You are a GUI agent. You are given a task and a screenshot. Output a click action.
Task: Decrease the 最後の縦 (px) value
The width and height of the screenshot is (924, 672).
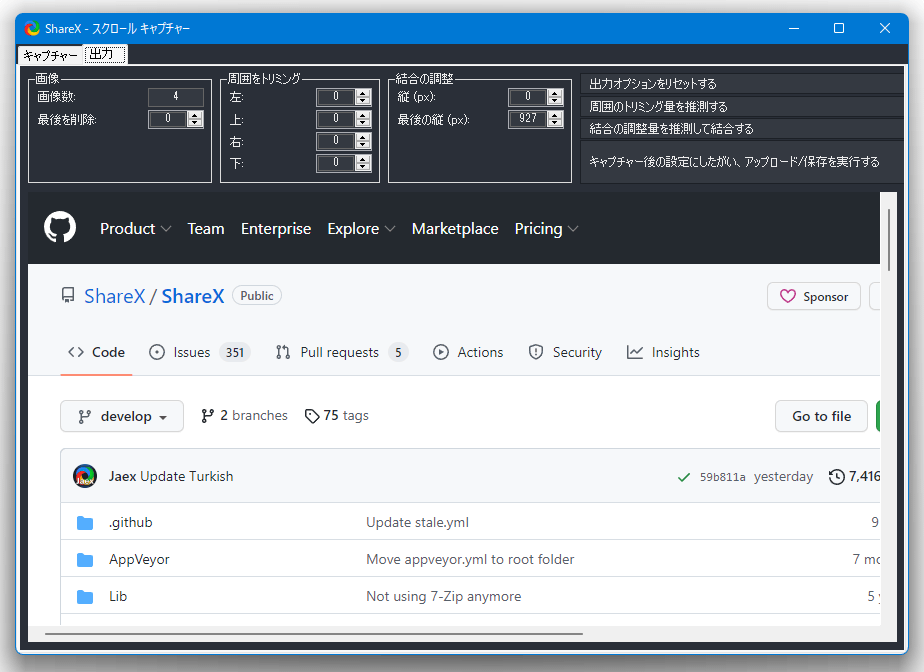[x=555, y=123]
